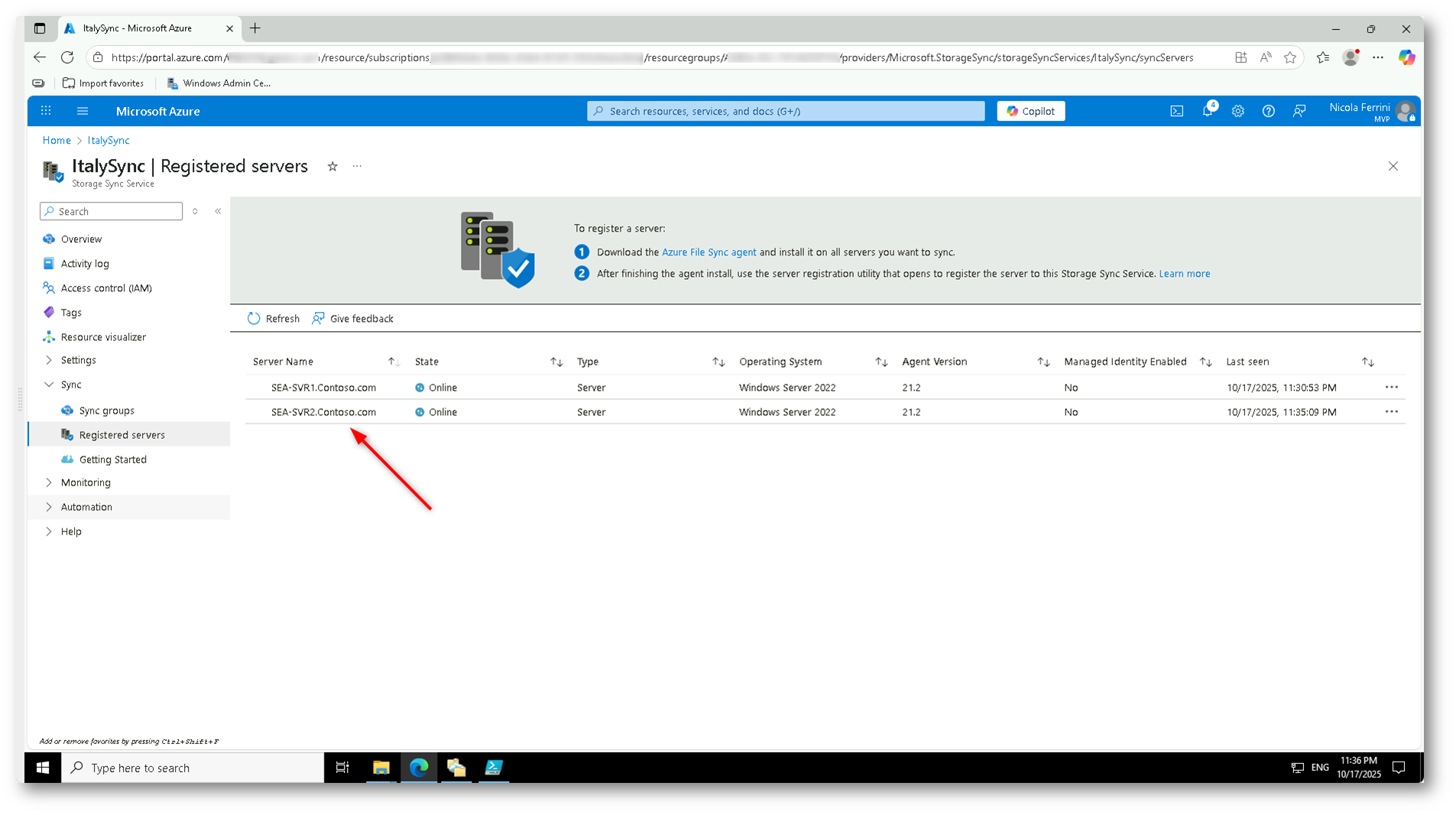
Task: Open the feedback icon in header
Action: tap(1299, 111)
